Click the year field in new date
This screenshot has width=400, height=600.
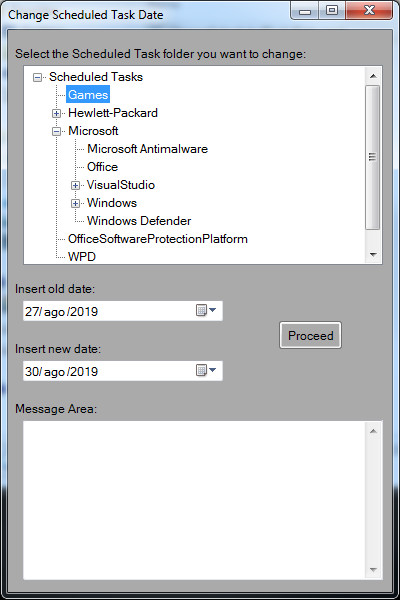point(84,372)
